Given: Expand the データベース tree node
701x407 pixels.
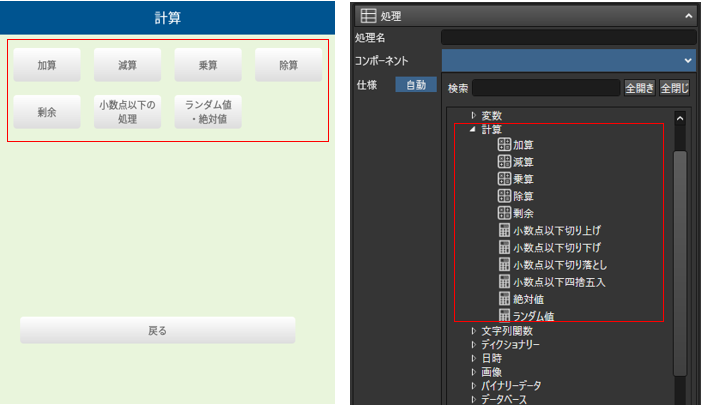Looking at the screenshot, I should click(473, 399).
